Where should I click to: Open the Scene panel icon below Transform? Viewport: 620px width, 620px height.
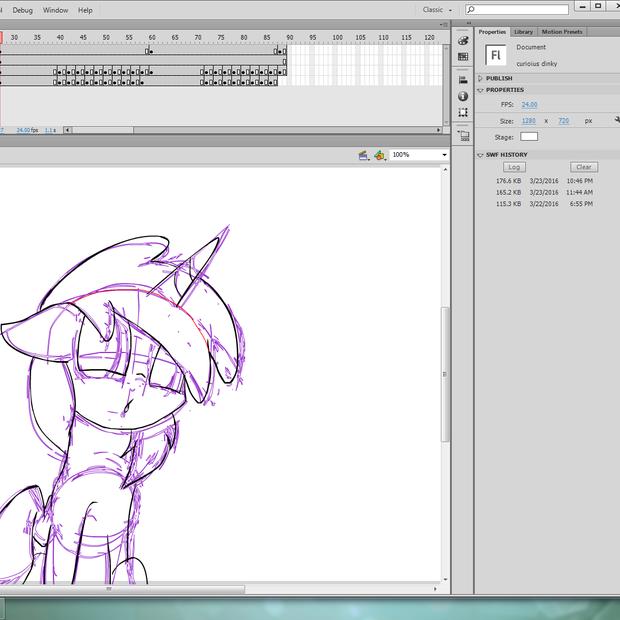463,136
